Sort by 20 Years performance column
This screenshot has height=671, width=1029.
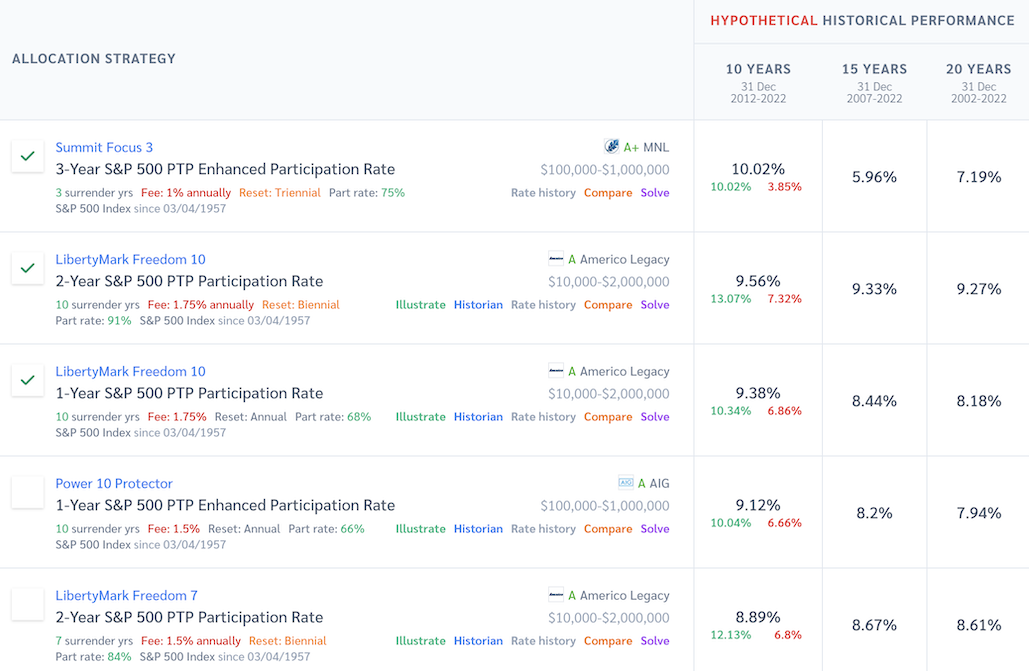pyautogui.click(x=978, y=69)
